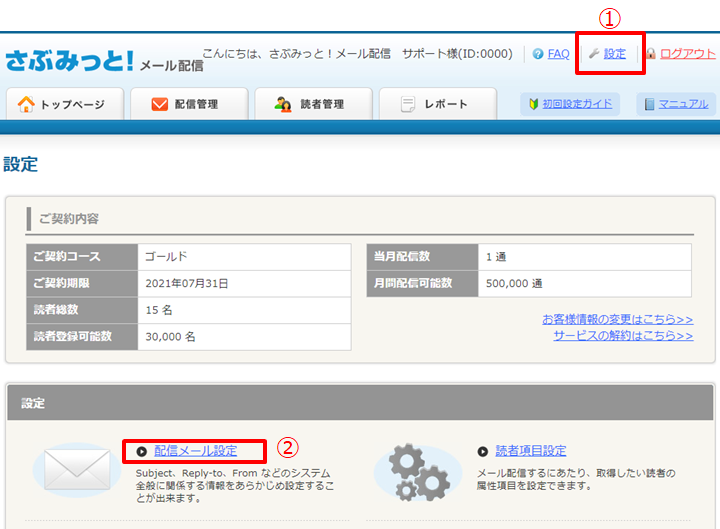
Task: Open the 配信管理 tab
Action: click(189, 104)
